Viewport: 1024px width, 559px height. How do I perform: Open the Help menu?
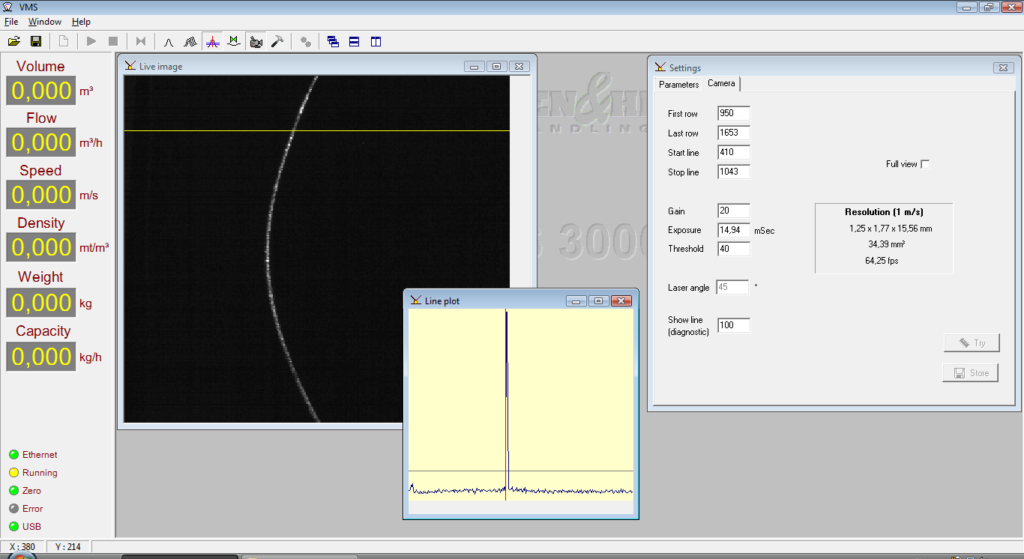(81, 21)
